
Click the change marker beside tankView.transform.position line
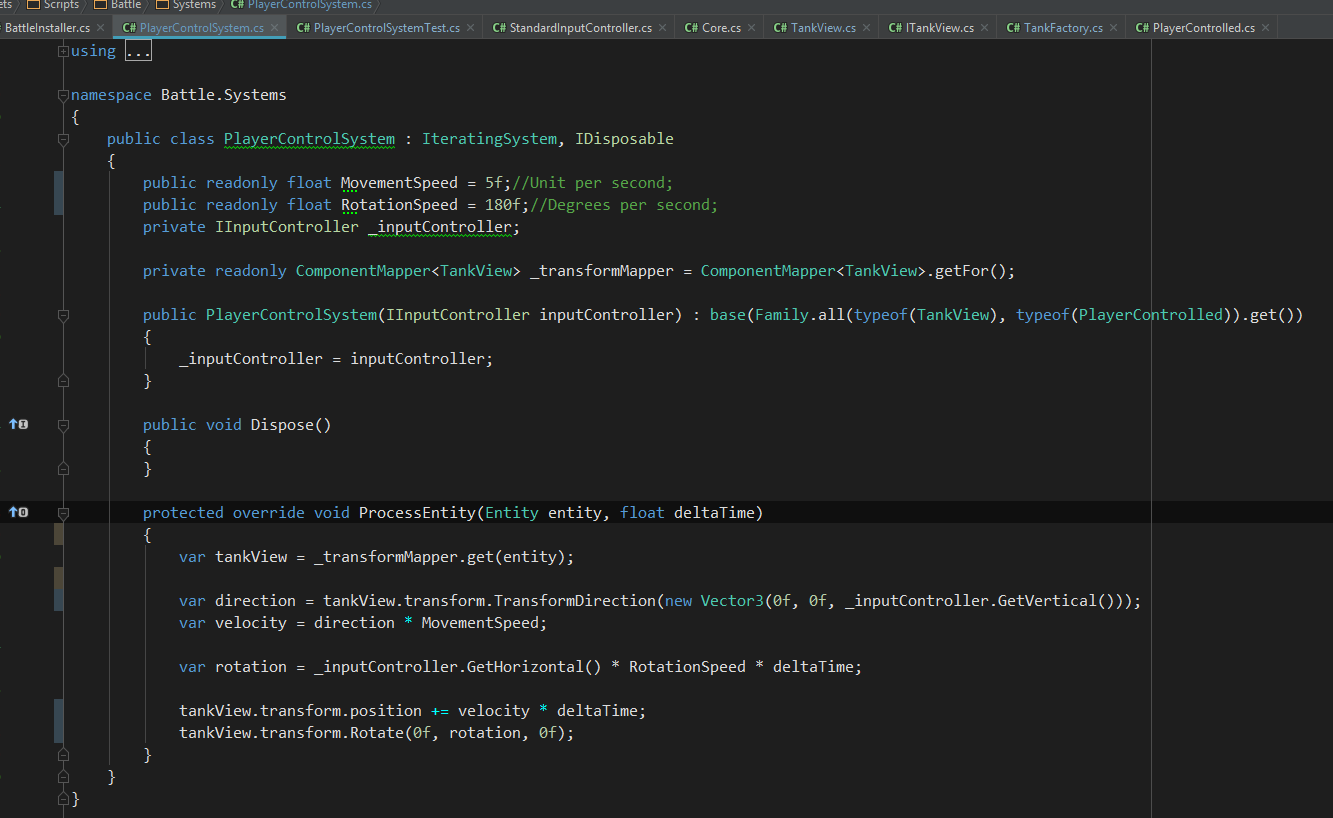59,721
